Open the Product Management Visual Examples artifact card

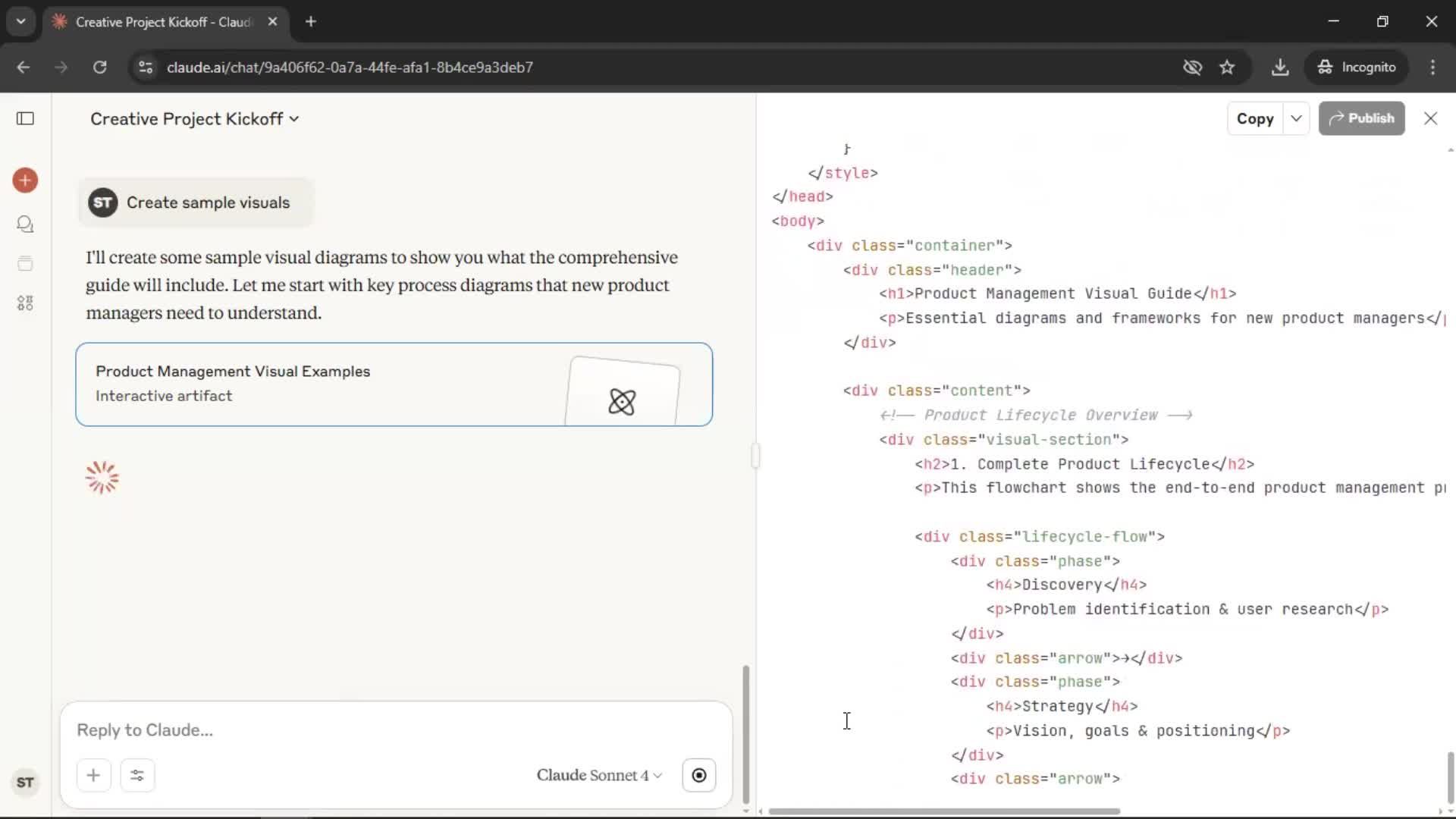394,384
